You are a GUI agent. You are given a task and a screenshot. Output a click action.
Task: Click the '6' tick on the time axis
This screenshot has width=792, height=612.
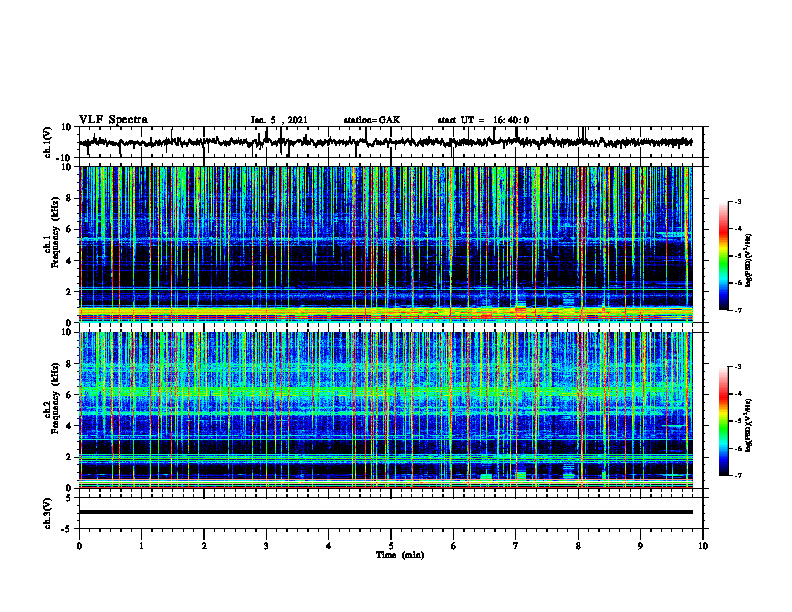[454, 546]
